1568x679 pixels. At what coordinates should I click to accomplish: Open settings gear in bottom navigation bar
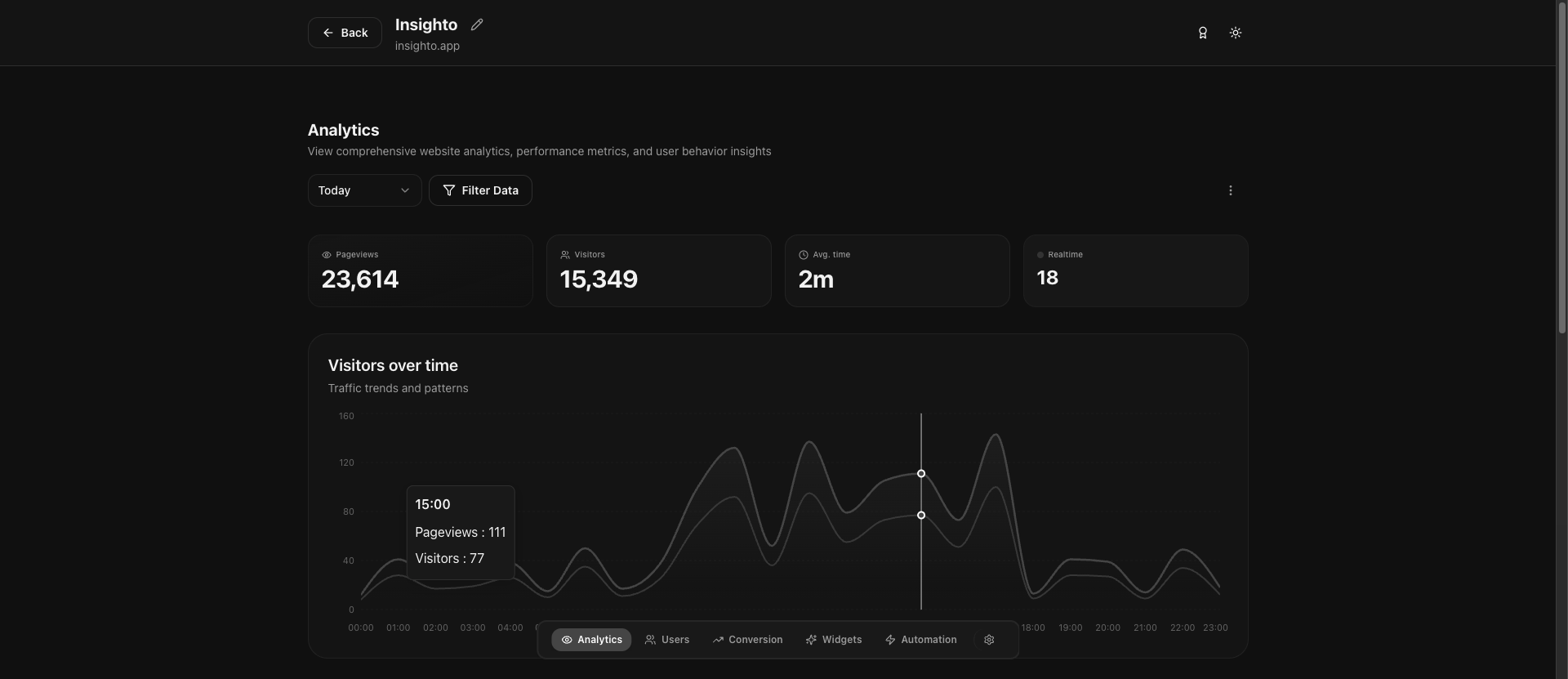(988, 640)
